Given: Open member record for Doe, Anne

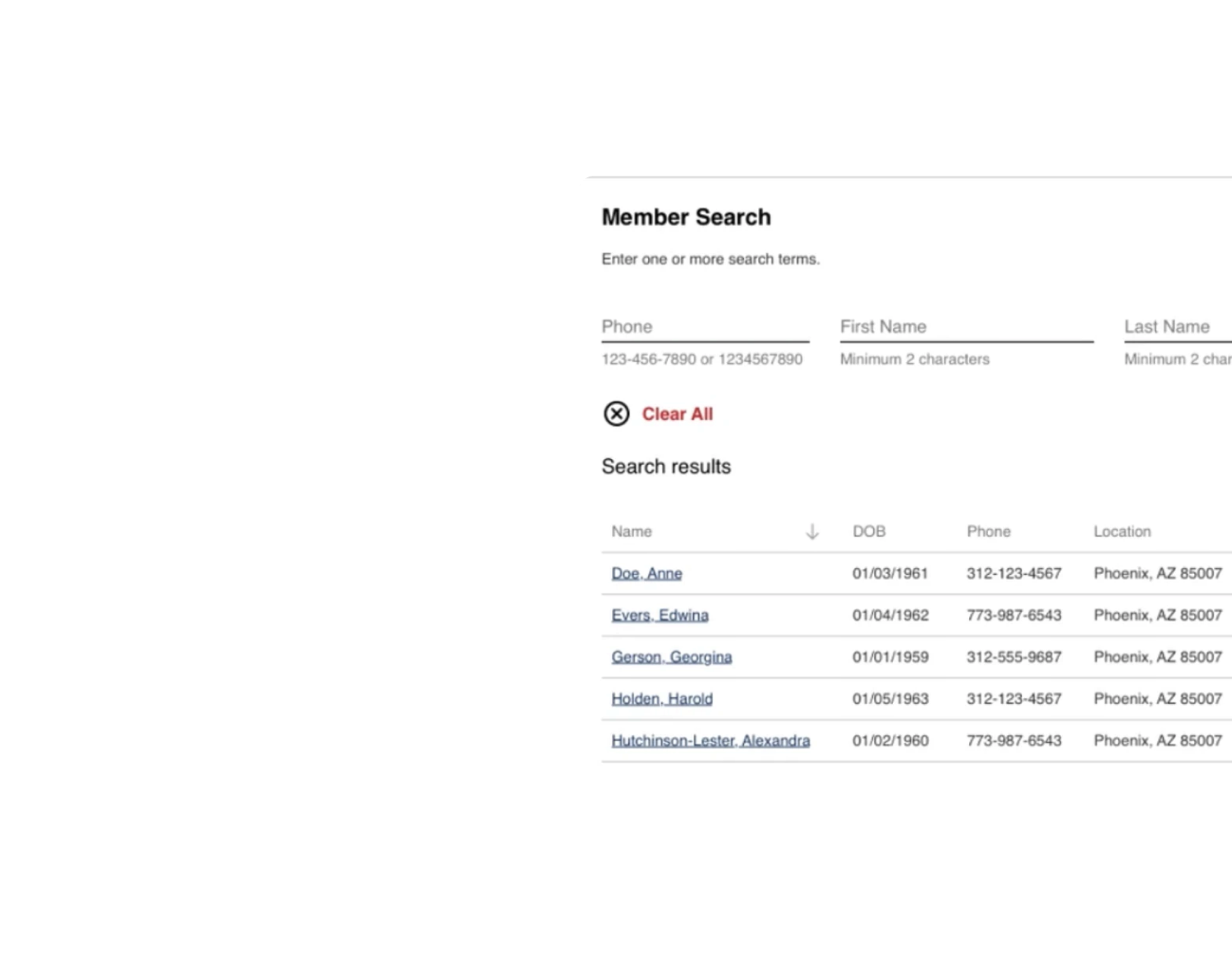Looking at the screenshot, I should click(646, 574).
